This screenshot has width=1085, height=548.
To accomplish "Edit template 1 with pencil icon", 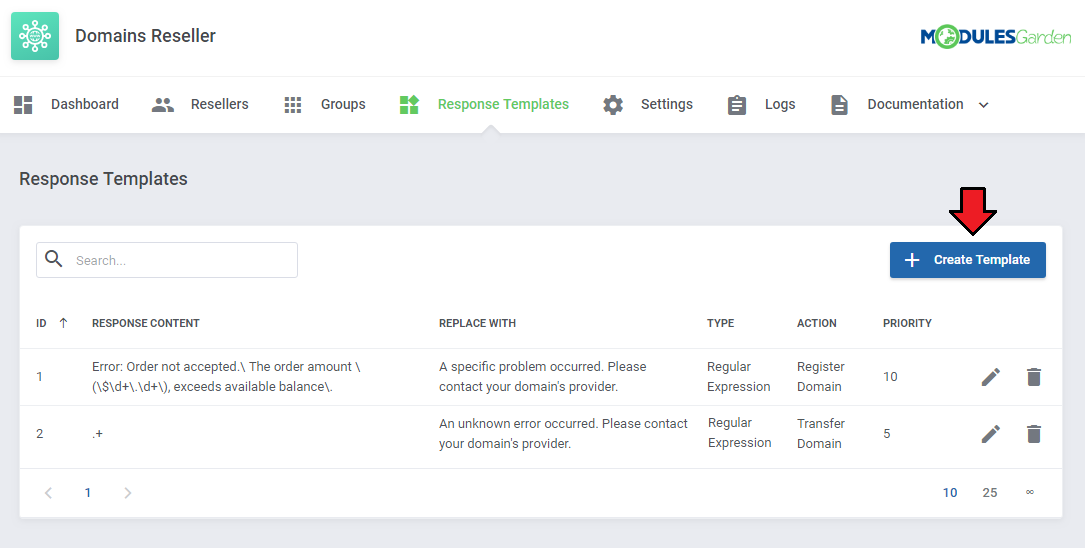I will click(x=991, y=377).
